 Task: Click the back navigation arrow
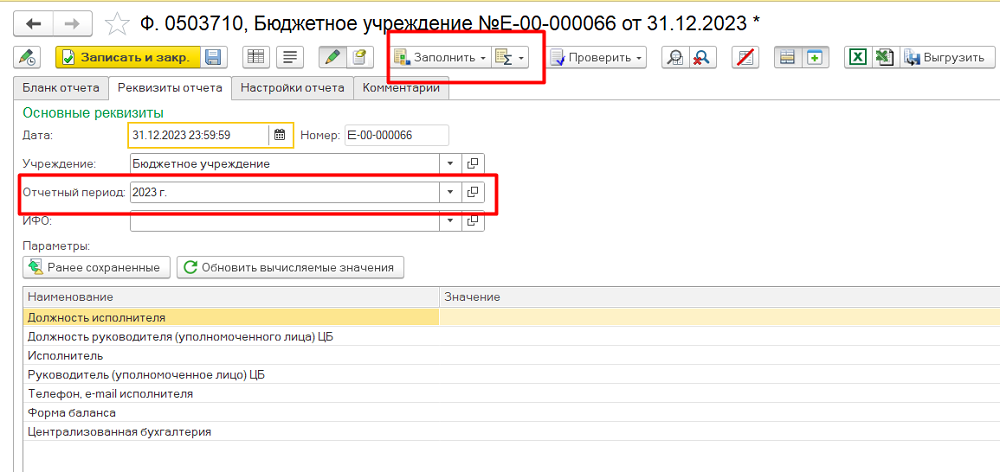34,22
